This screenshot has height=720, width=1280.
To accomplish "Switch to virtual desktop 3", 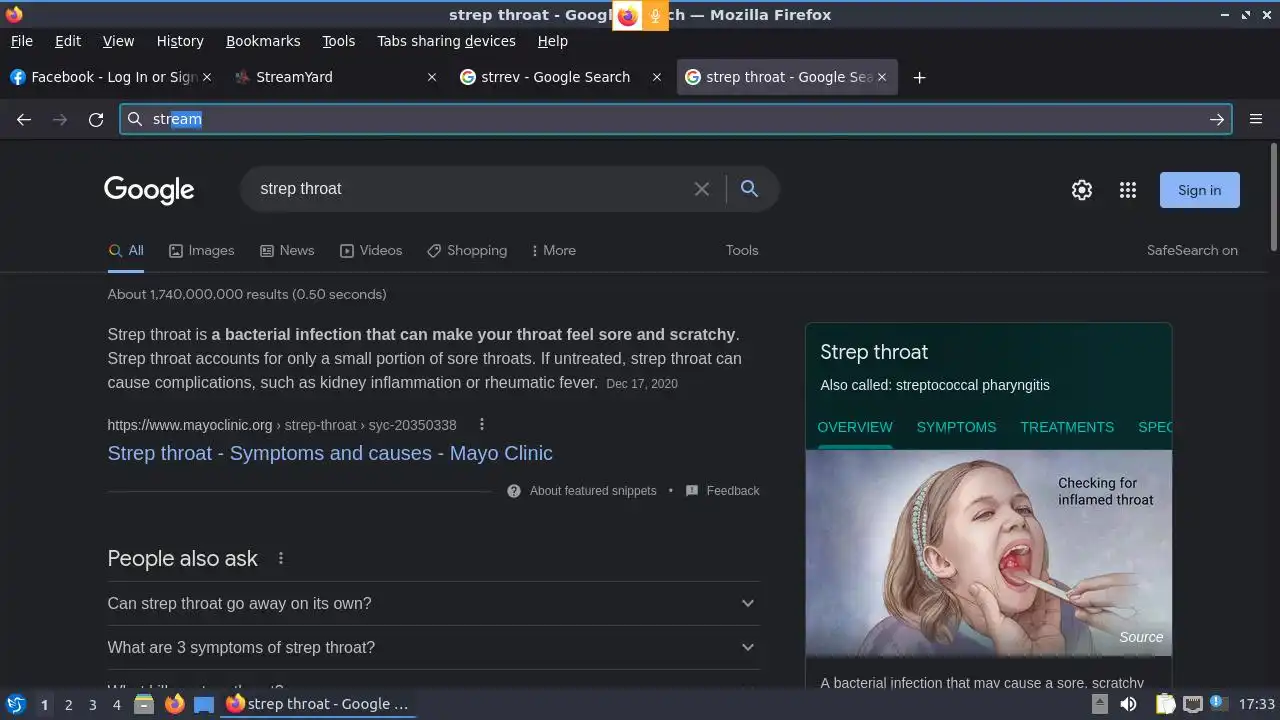I will click(92, 704).
